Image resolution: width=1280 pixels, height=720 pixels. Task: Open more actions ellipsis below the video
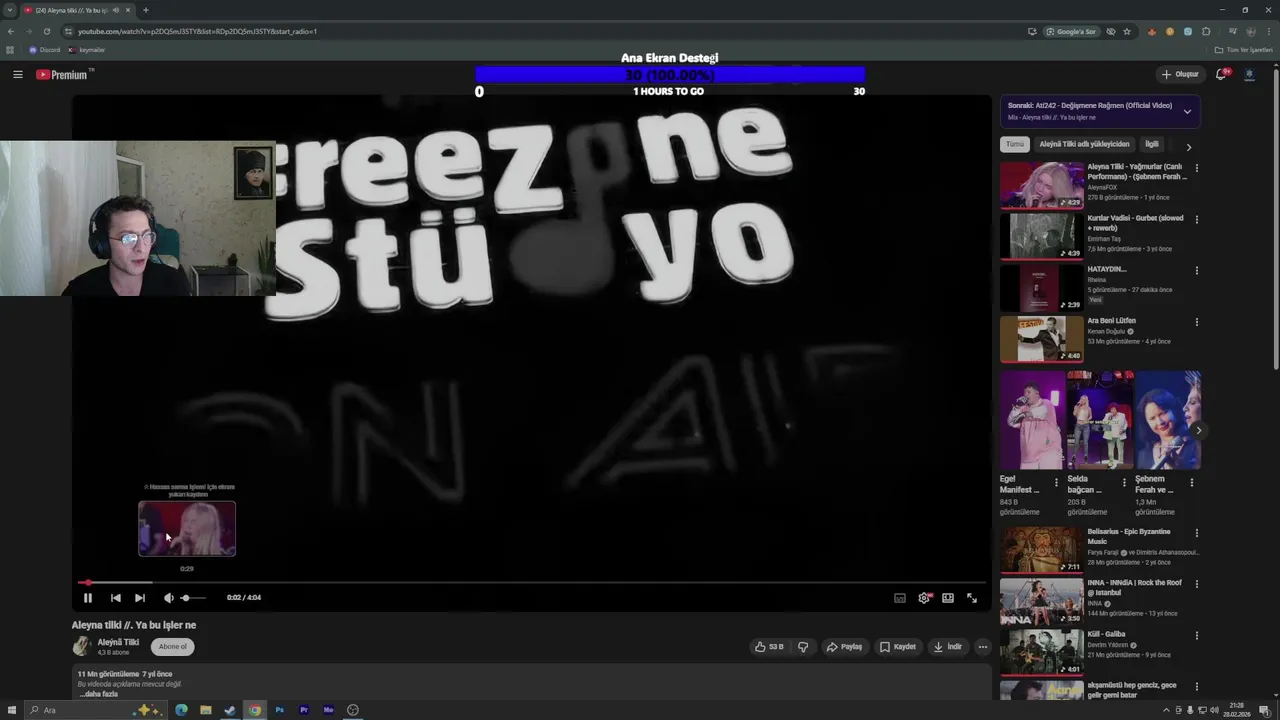click(x=983, y=647)
